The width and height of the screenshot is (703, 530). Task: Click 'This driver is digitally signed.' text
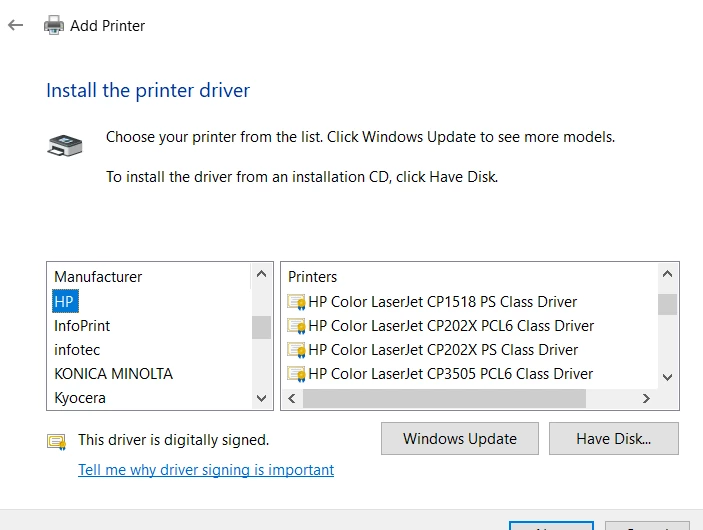click(174, 440)
